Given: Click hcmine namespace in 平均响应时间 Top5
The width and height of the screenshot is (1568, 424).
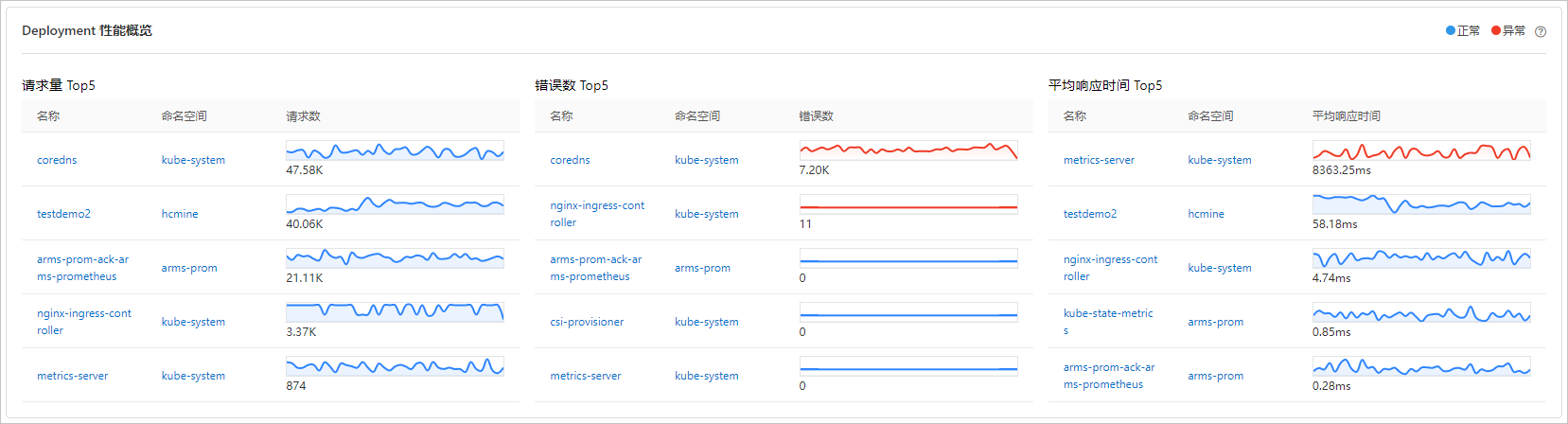Looking at the screenshot, I should click(1207, 214).
